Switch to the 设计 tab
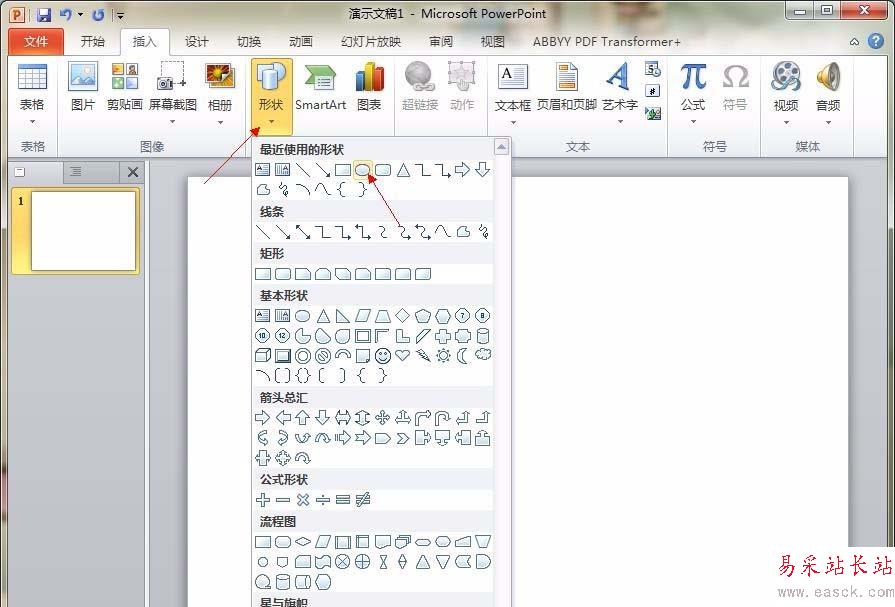 pos(196,42)
